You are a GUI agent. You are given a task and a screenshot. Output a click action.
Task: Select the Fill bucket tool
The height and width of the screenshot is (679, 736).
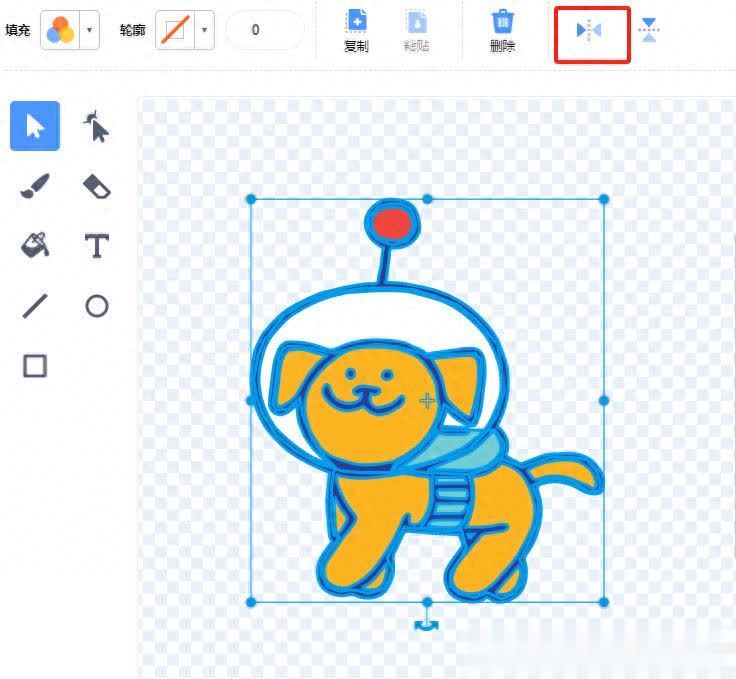(35, 245)
